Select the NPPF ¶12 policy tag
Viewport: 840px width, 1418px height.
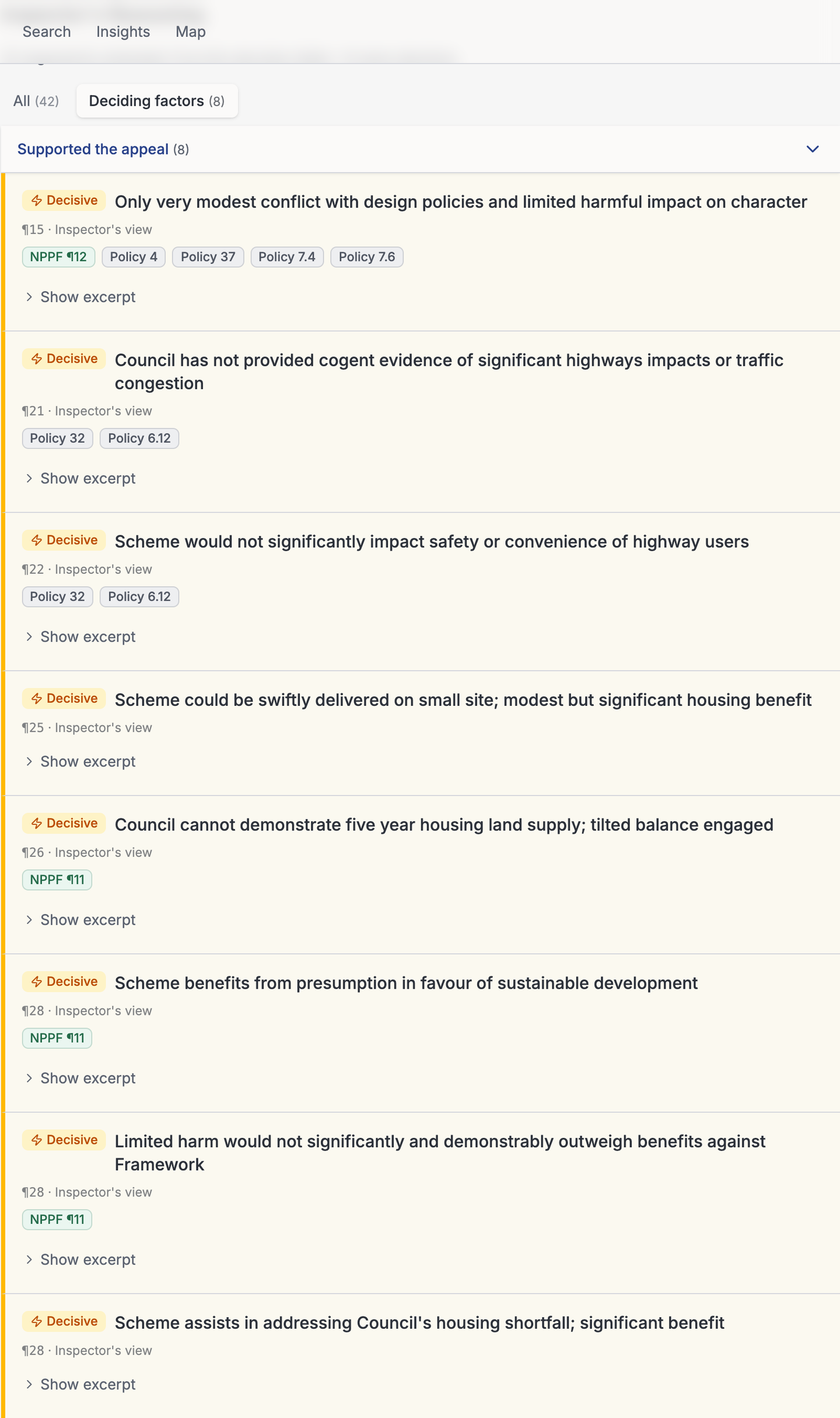[58, 257]
